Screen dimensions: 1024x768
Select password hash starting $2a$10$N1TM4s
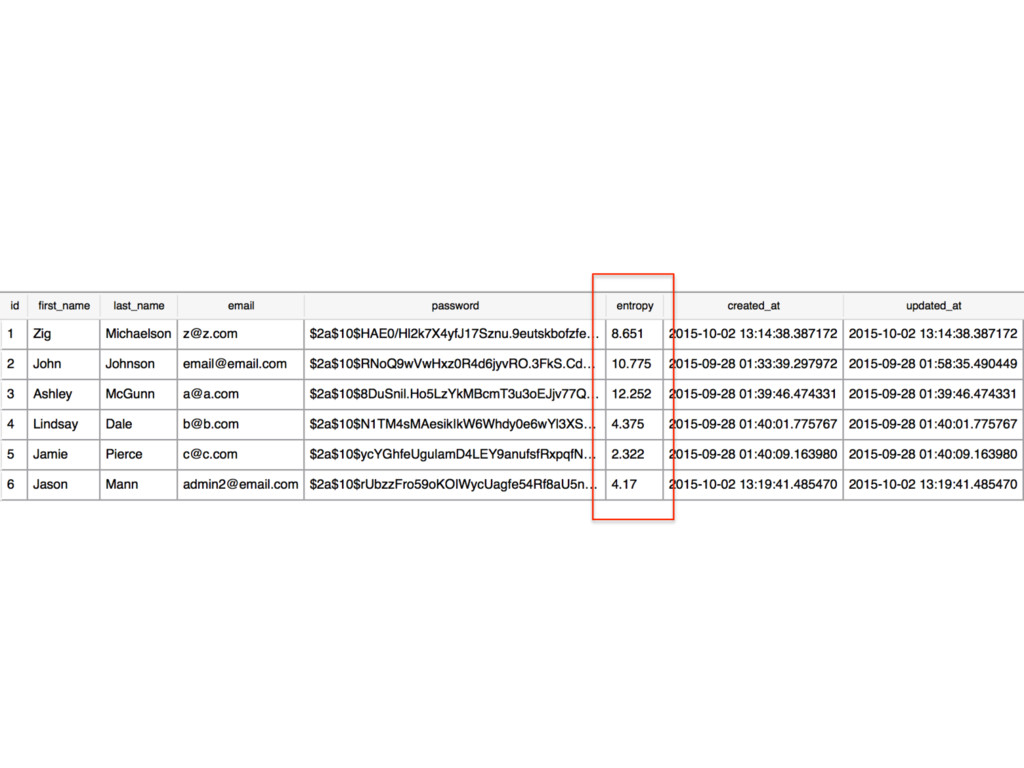(x=455, y=424)
